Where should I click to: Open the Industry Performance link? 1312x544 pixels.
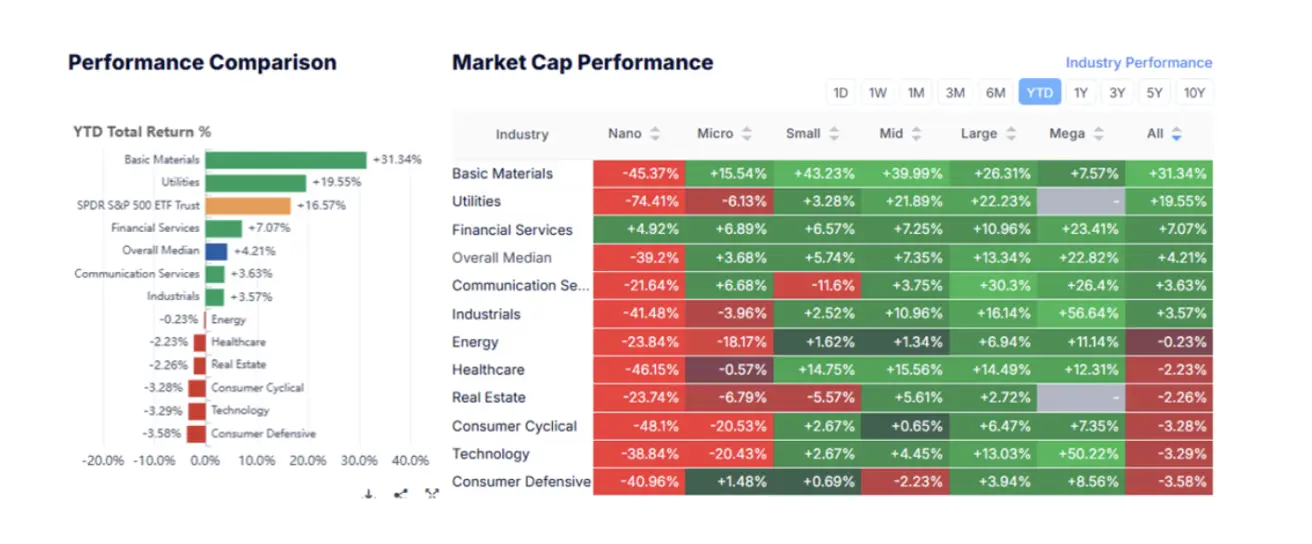coord(1138,63)
